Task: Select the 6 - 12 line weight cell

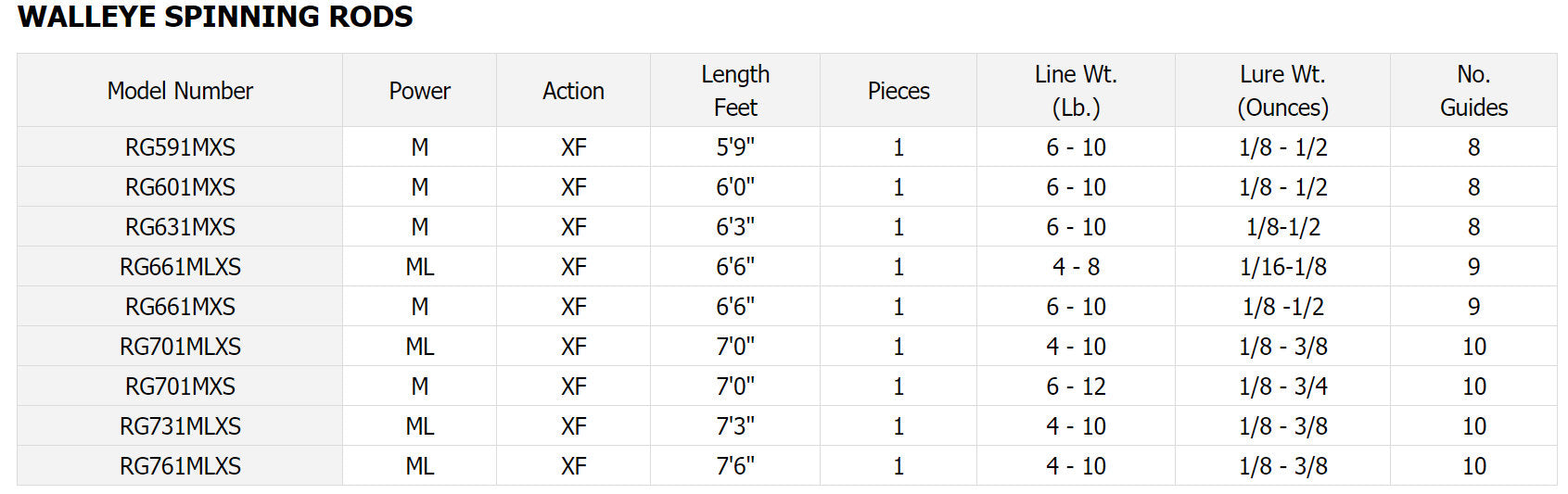Action: coord(1076,386)
